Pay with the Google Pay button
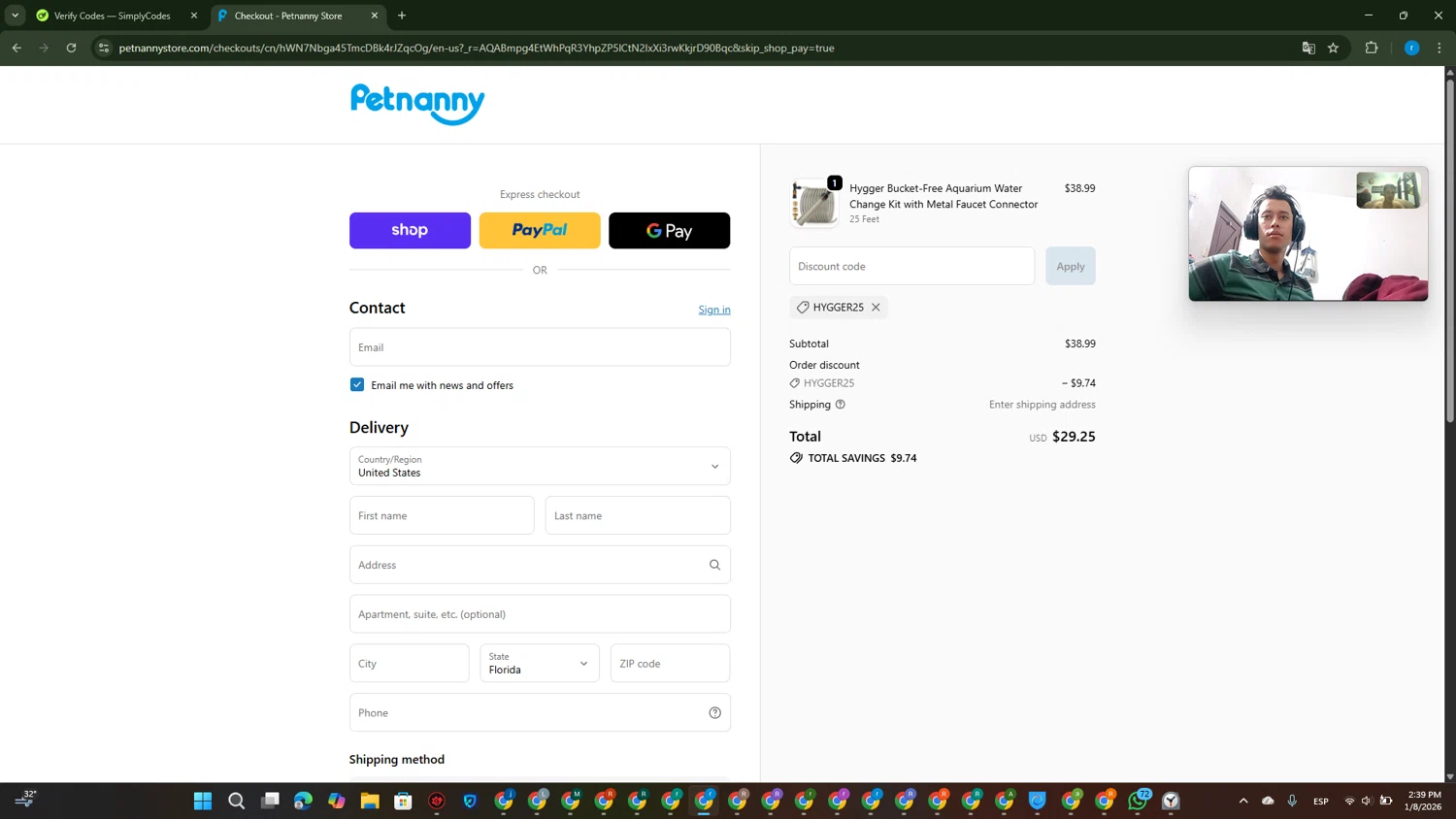Image resolution: width=1456 pixels, height=819 pixels. click(x=669, y=230)
